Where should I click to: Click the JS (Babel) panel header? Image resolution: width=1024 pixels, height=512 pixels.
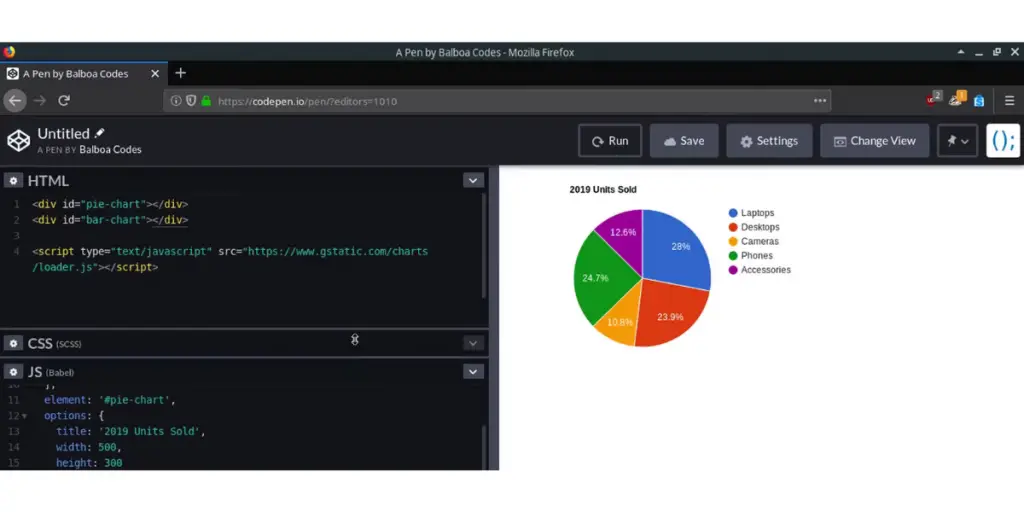coord(50,372)
